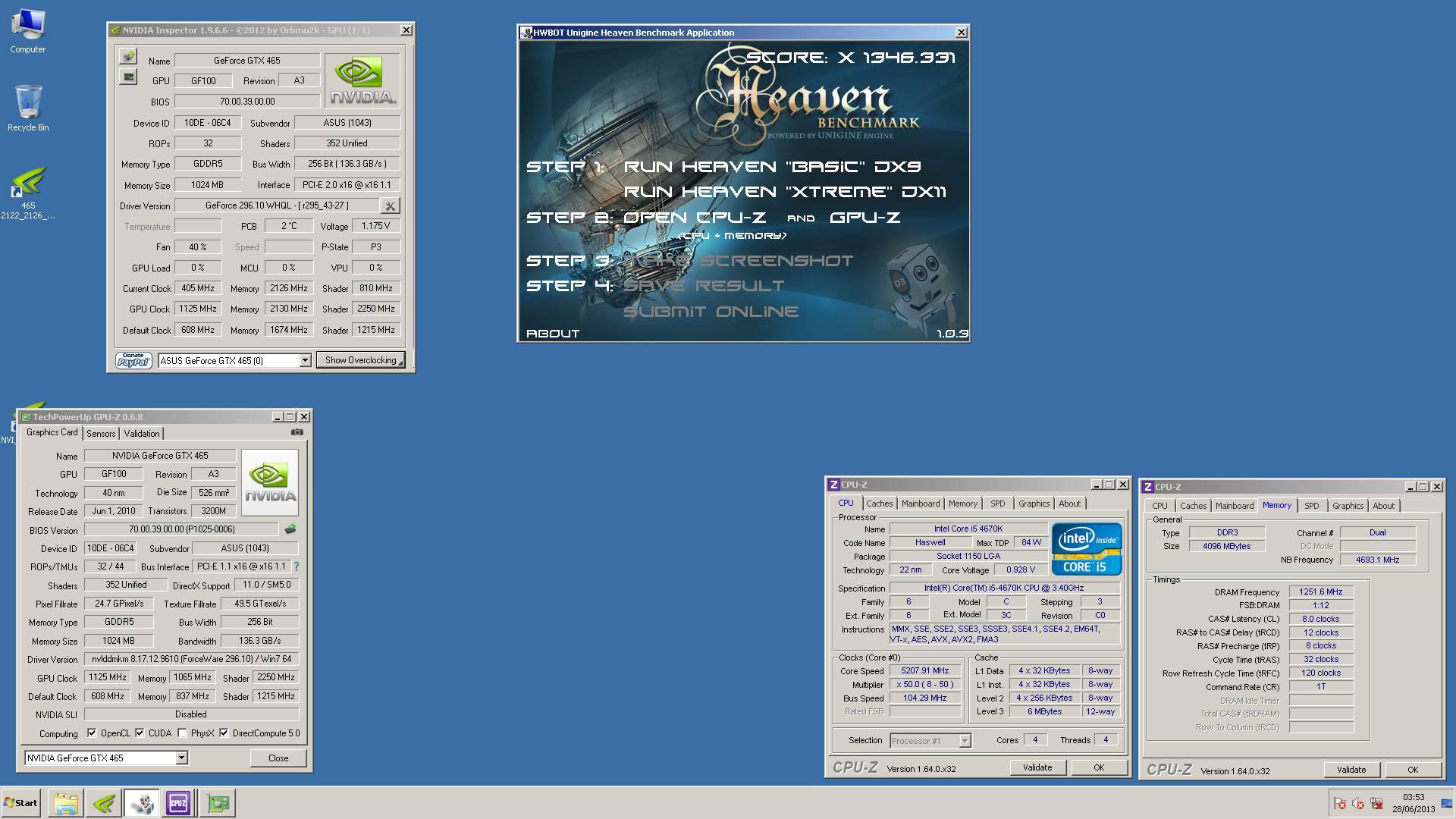Open Windows Explorer from the taskbar

pyautogui.click(x=66, y=803)
